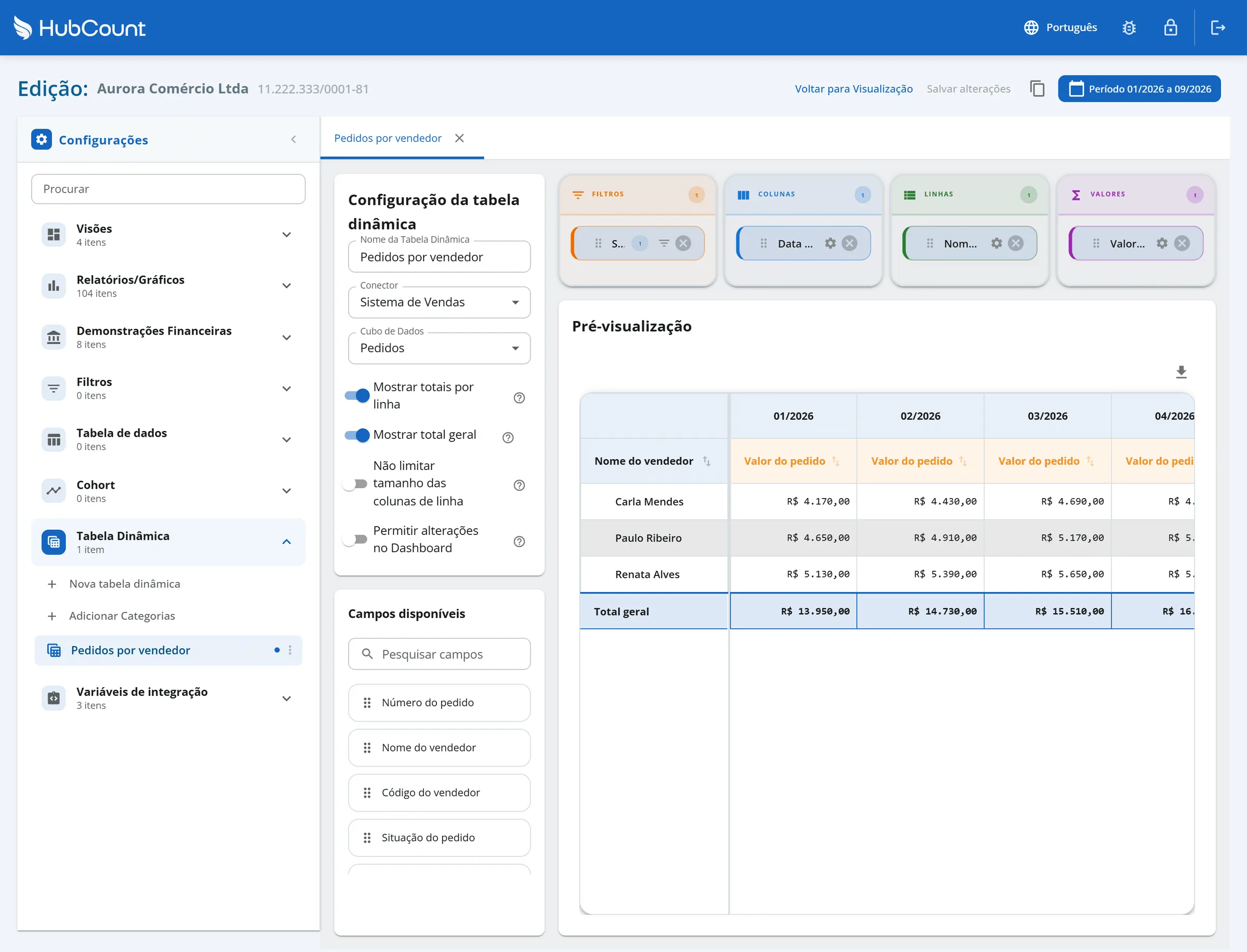This screenshot has height=952, width=1247.
Task: Remove the Data column chip
Action: coord(849,243)
